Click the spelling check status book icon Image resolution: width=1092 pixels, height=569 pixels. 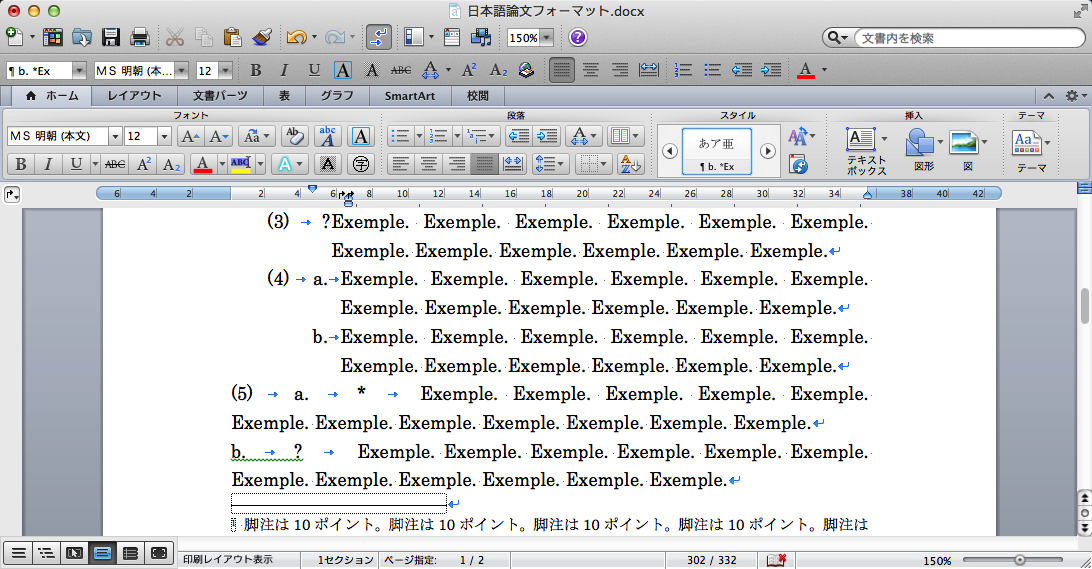(776, 560)
